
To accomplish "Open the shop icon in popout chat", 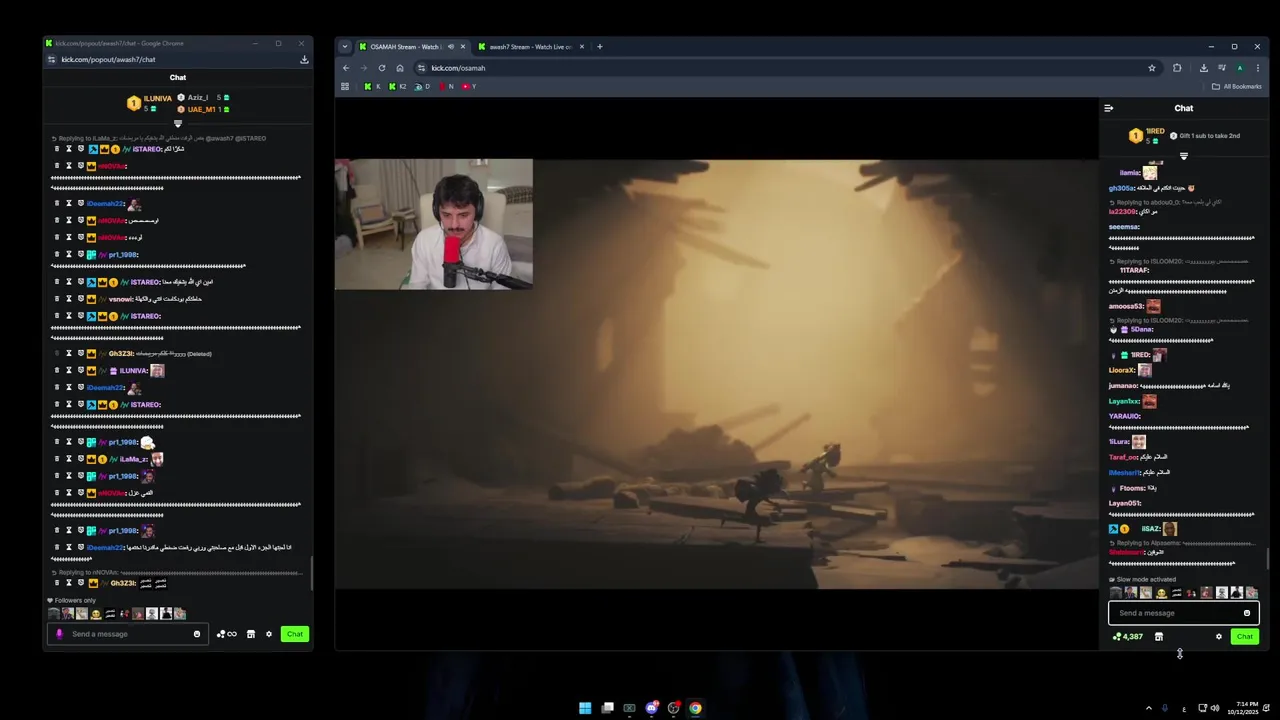I will [x=251, y=634].
